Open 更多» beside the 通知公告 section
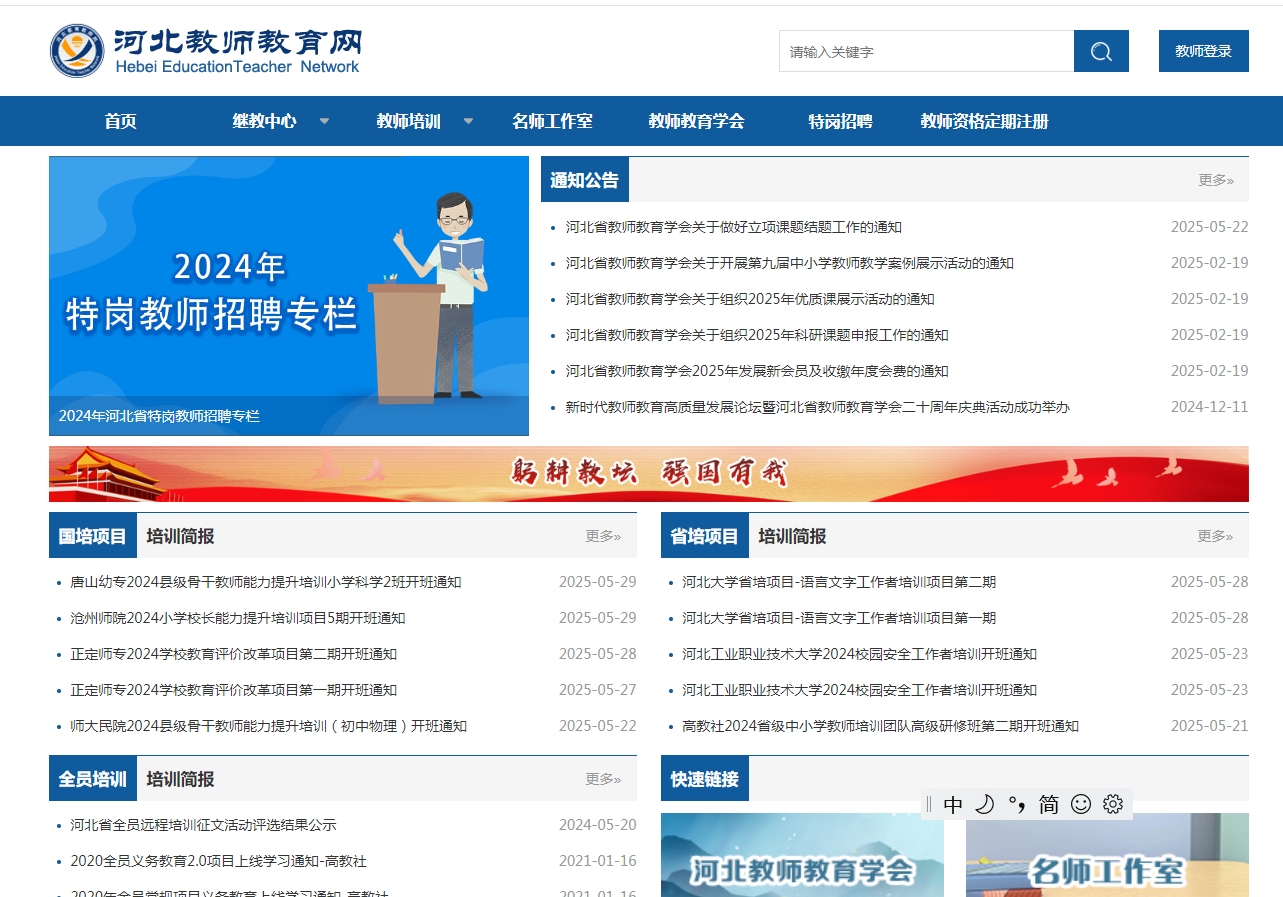The image size is (1283, 897). click(x=1215, y=180)
